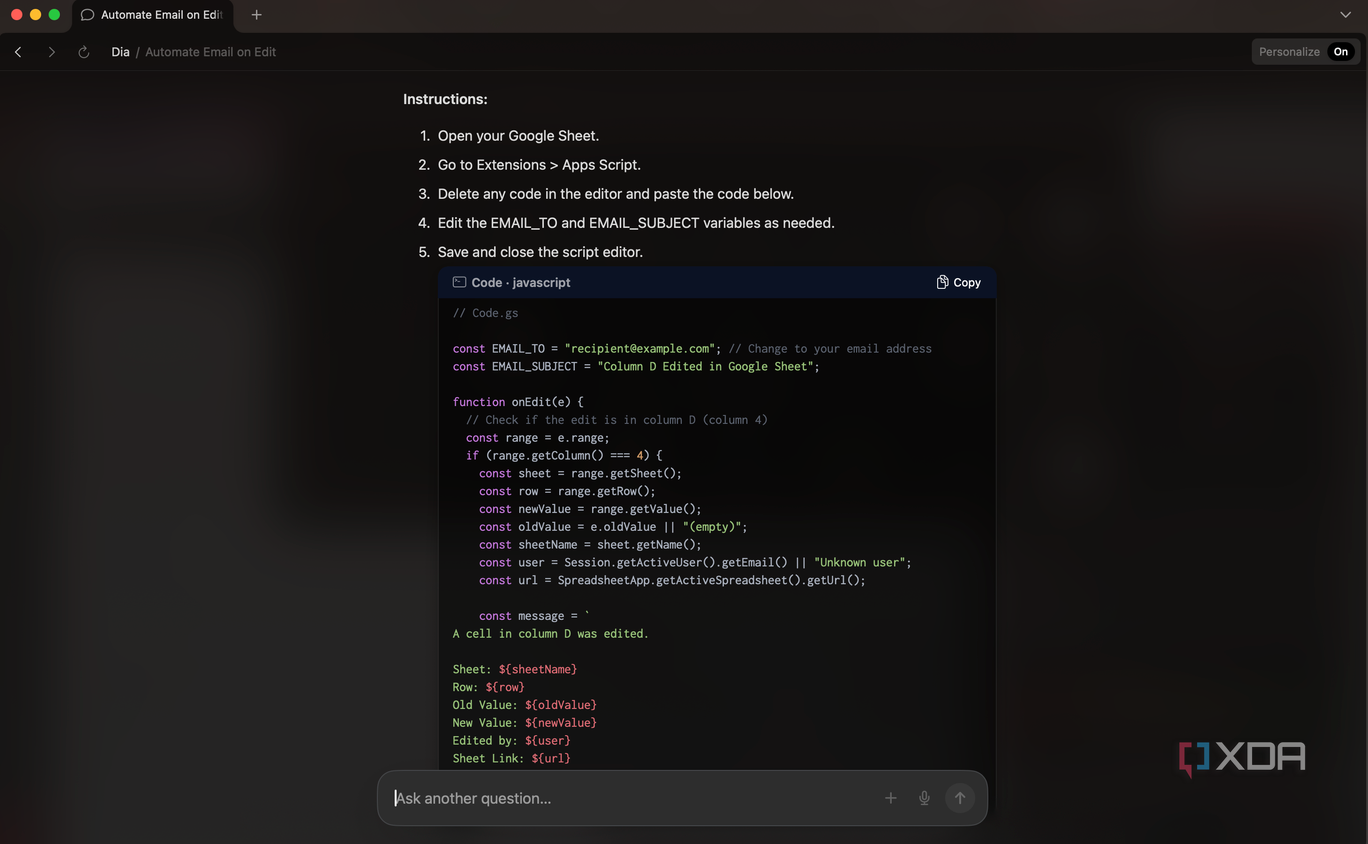Click the plus attach icon in the input bar

tap(891, 798)
